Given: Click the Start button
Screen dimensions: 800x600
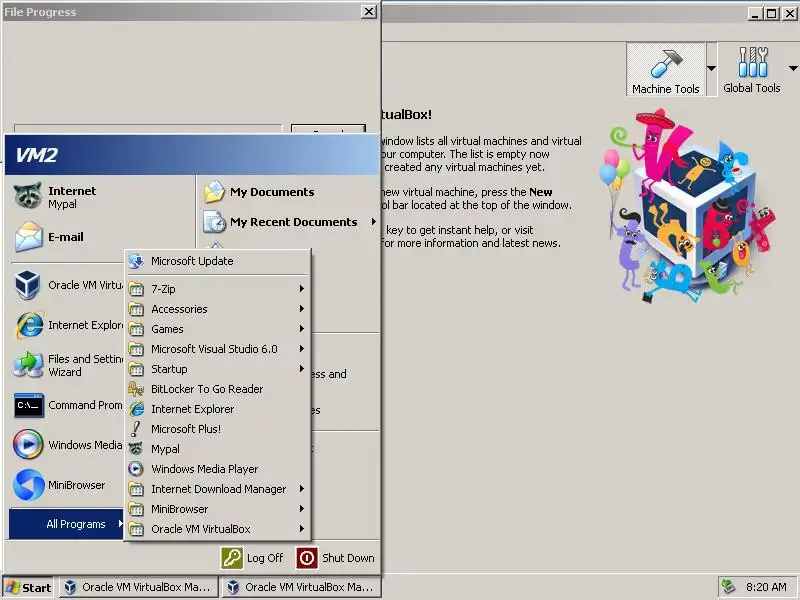Looking at the screenshot, I should (x=28, y=587).
